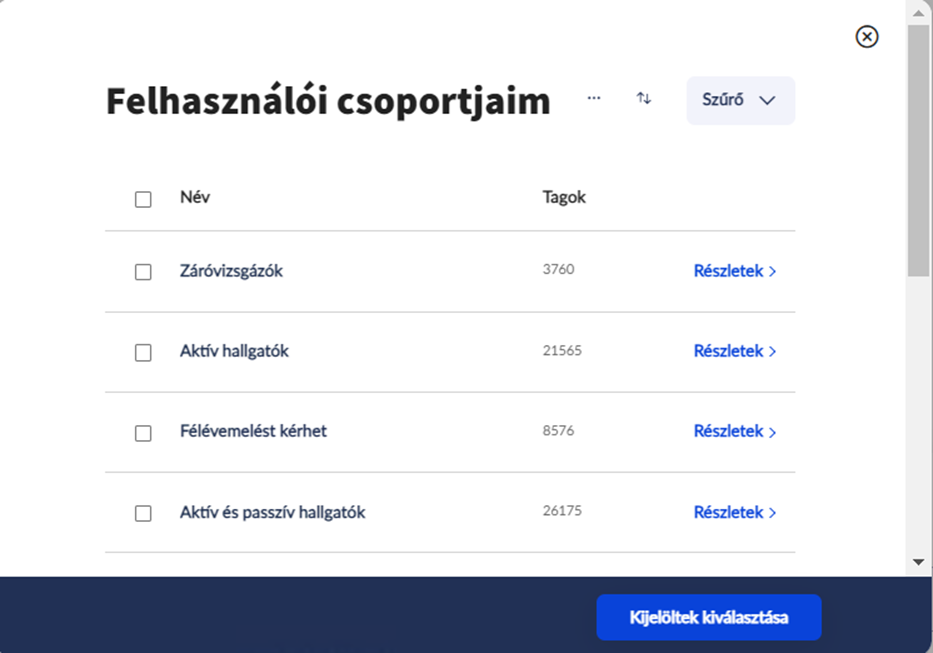Image resolution: width=933 pixels, height=653 pixels.
Task: Mark the Aktív és passzív hallgatók checkbox
Action: coord(143,513)
